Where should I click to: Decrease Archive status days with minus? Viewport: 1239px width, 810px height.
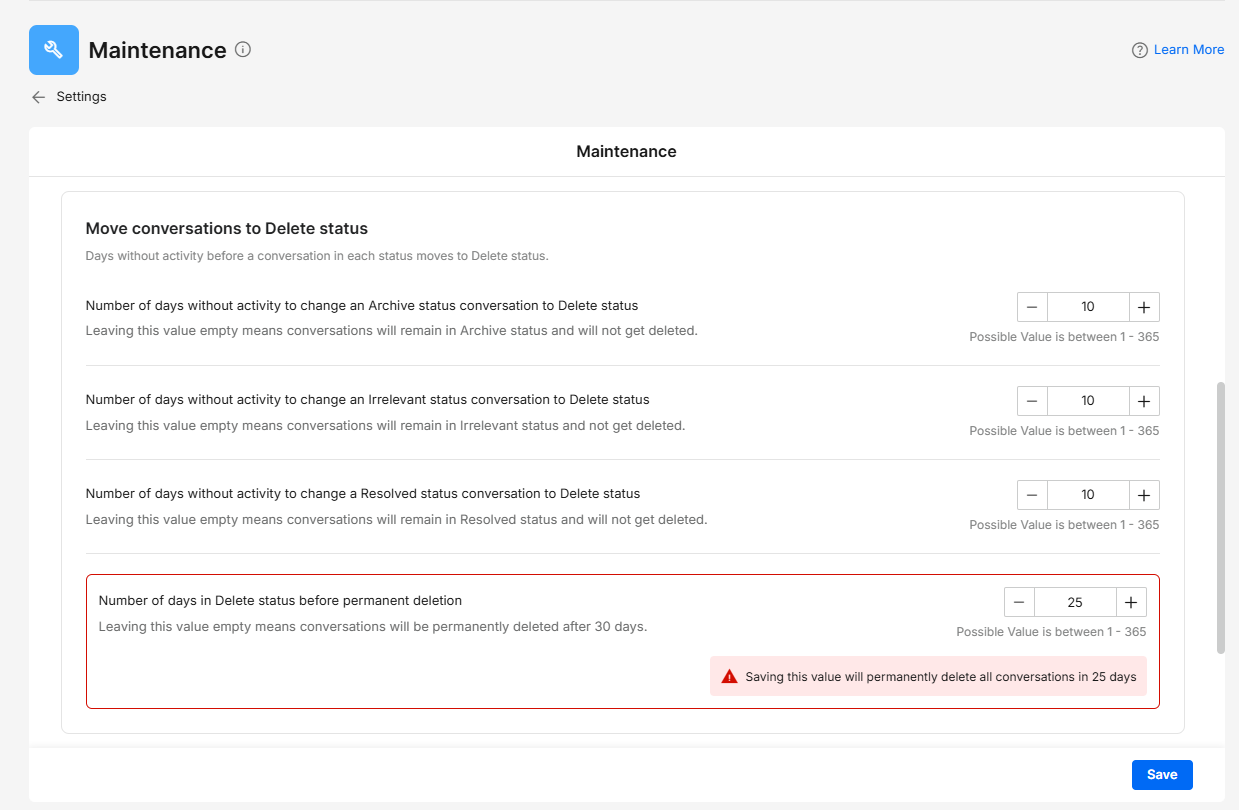pyautogui.click(x=1032, y=307)
